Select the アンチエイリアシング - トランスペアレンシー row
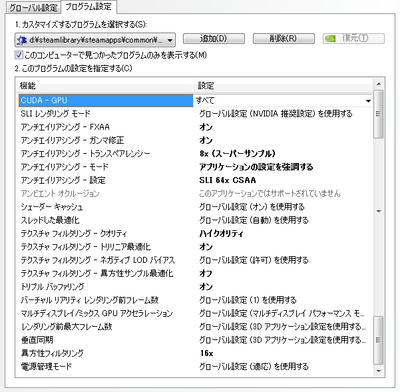Viewport: 400px width, 392px height. coord(195,154)
